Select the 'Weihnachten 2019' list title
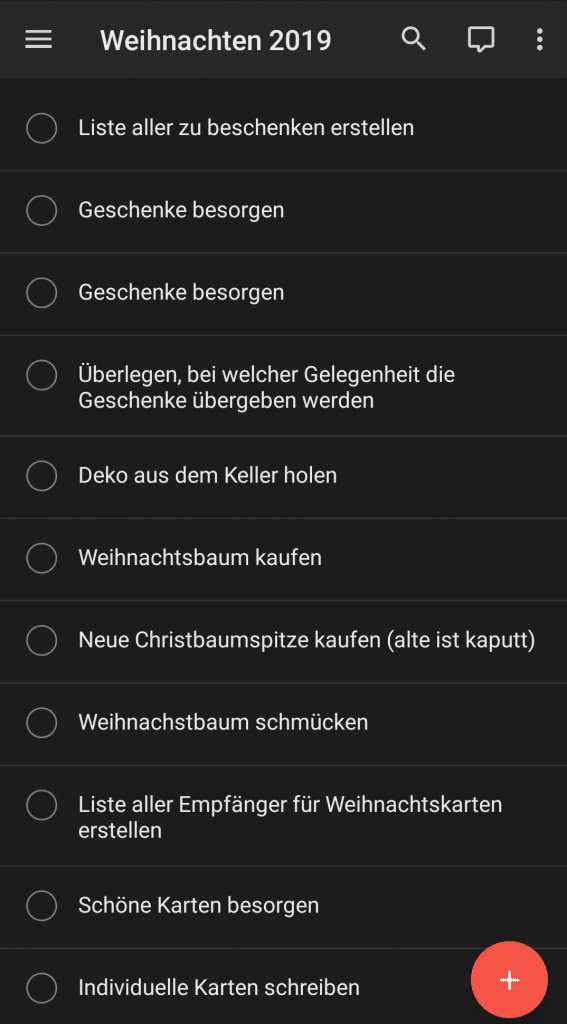This screenshot has width=567, height=1024. [x=216, y=40]
